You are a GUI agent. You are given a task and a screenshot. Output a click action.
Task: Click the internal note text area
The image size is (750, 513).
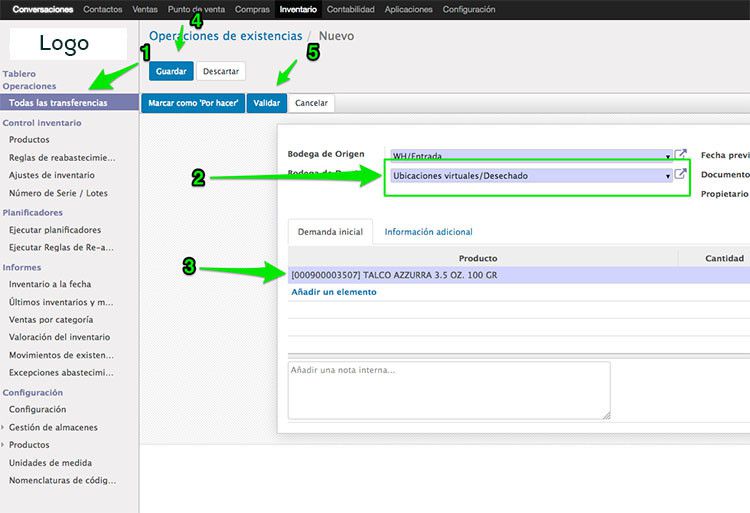(x=449, y=391)
